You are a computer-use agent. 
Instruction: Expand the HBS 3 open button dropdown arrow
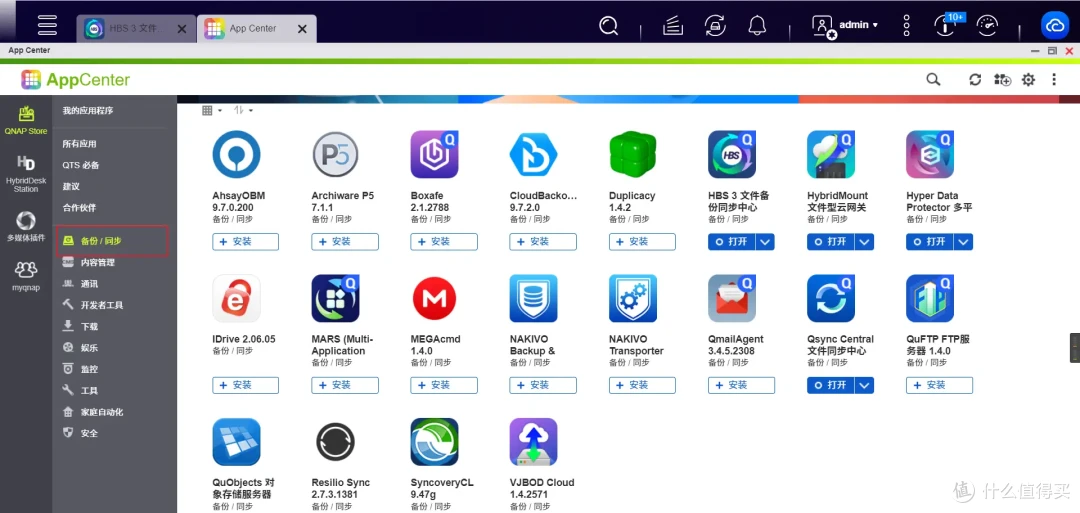point(765,242)
